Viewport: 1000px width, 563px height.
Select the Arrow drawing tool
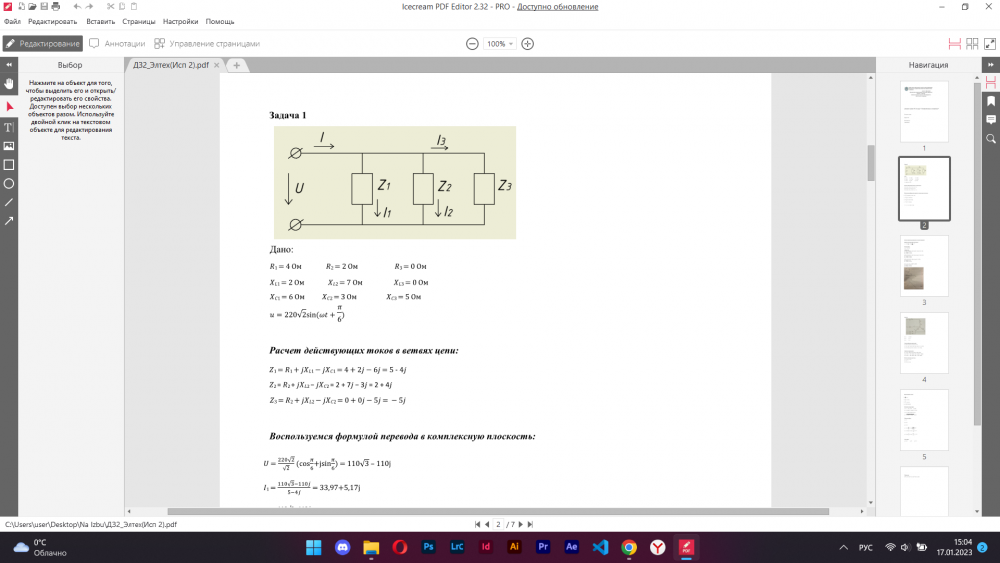pyautogui.click(x=9, y=221)
